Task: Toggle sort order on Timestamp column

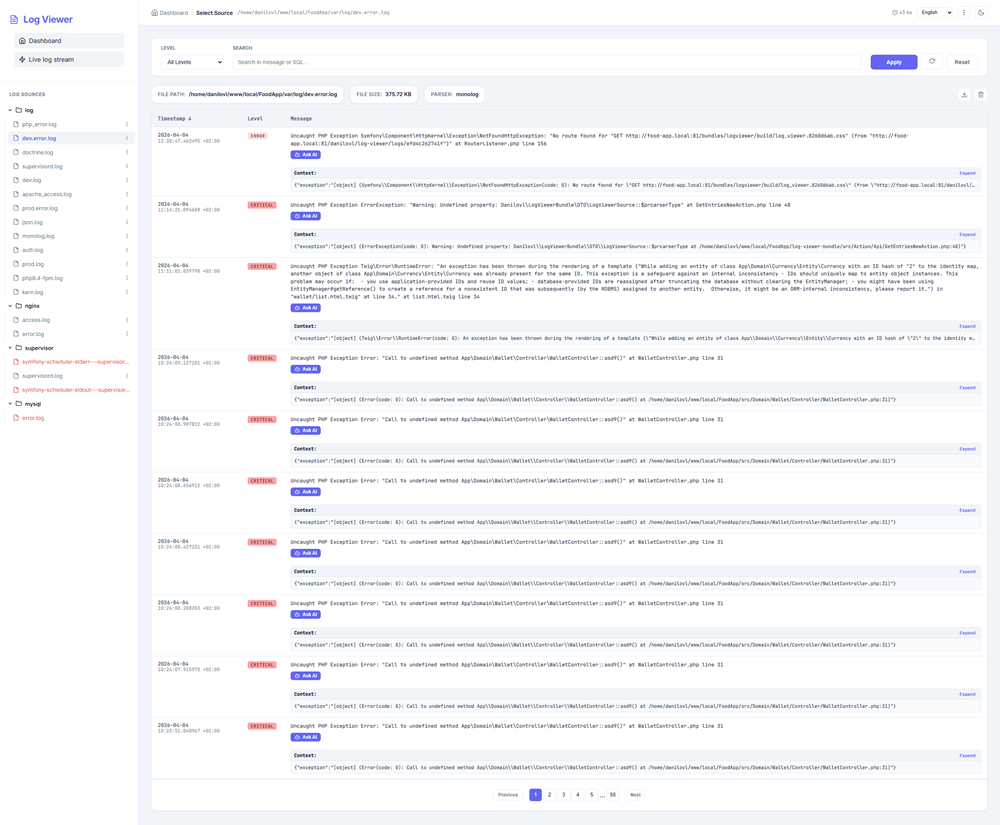Action: [175, 119]
